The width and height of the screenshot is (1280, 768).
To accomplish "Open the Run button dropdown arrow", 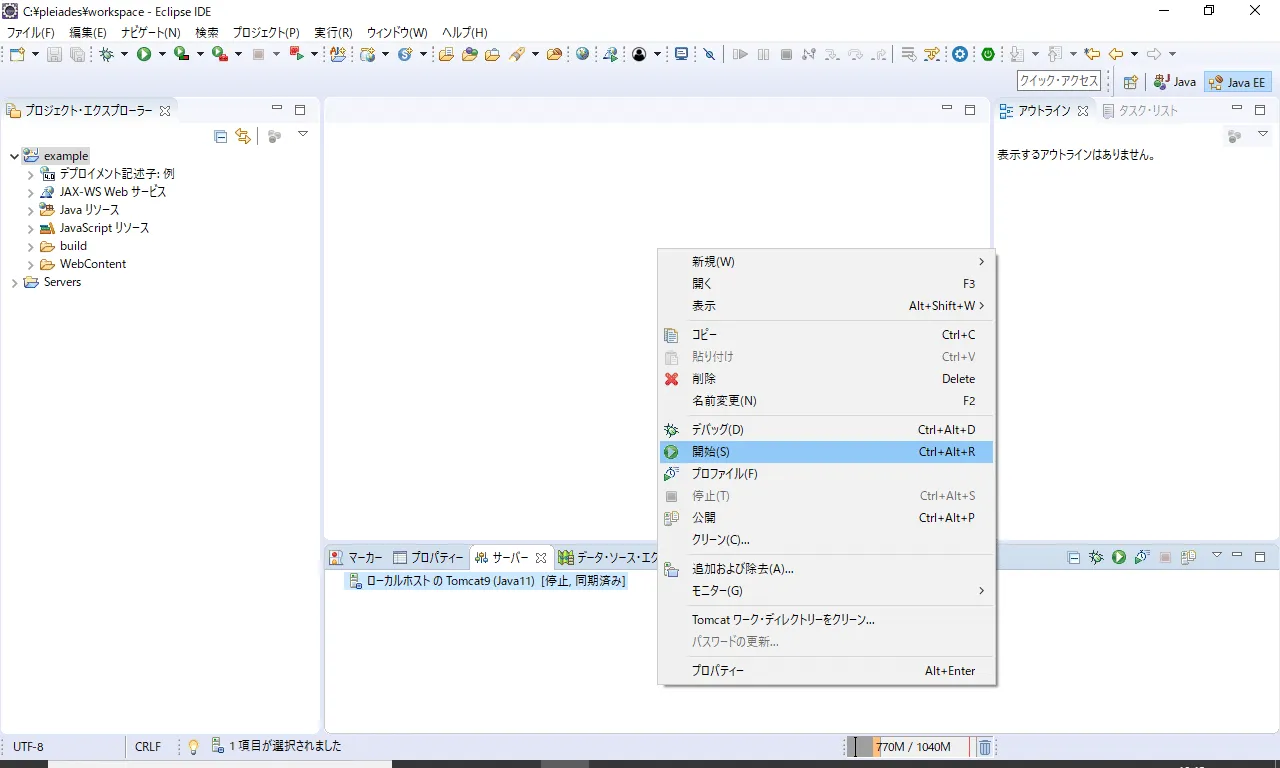I will coord(162,54).
